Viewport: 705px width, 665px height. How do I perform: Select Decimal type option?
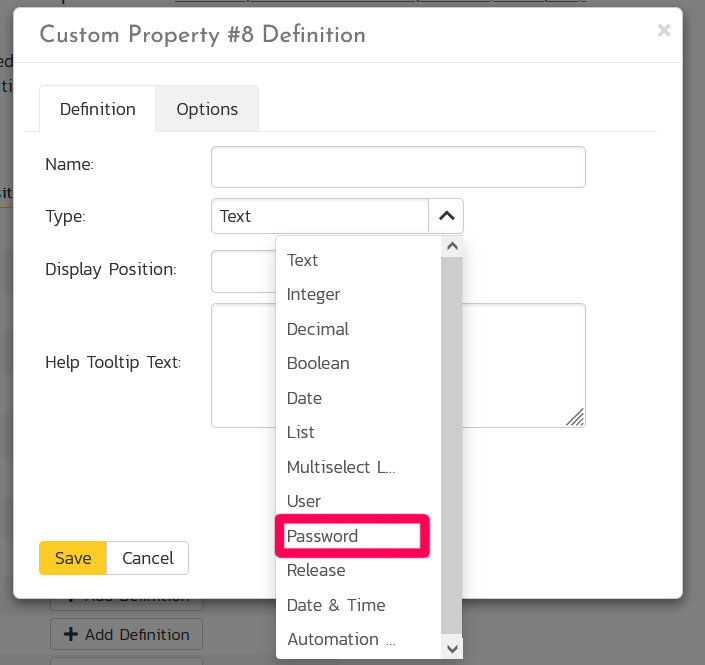[x=317, y=329]
